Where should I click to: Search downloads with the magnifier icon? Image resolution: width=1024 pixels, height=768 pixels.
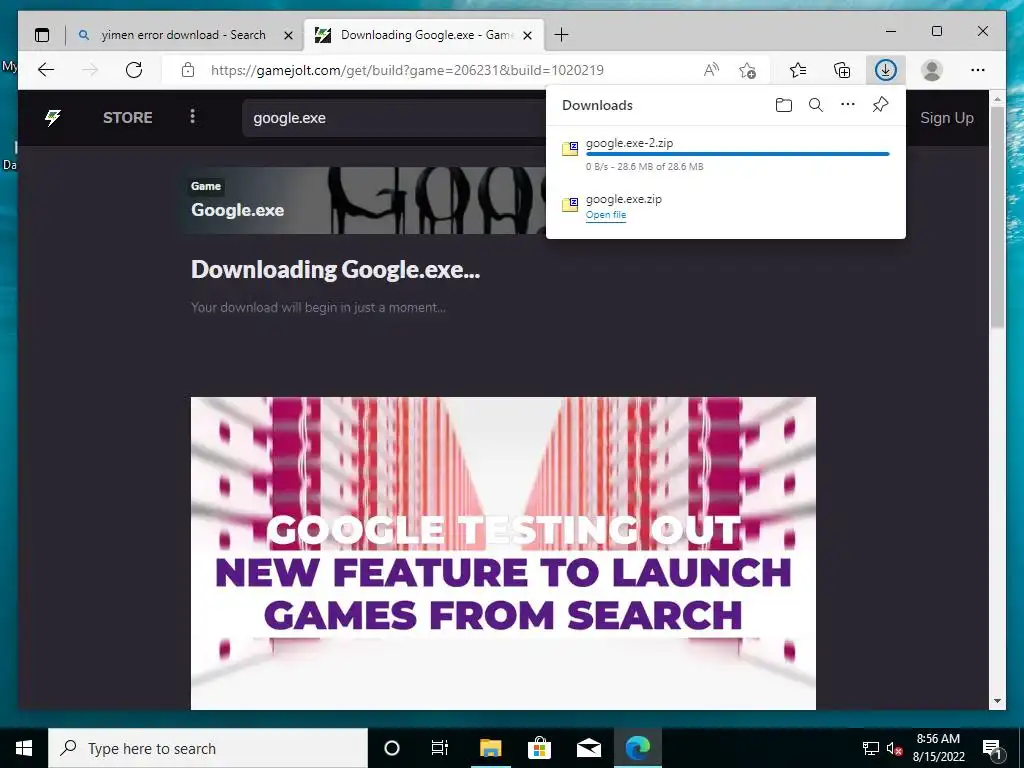click(816, 104)
